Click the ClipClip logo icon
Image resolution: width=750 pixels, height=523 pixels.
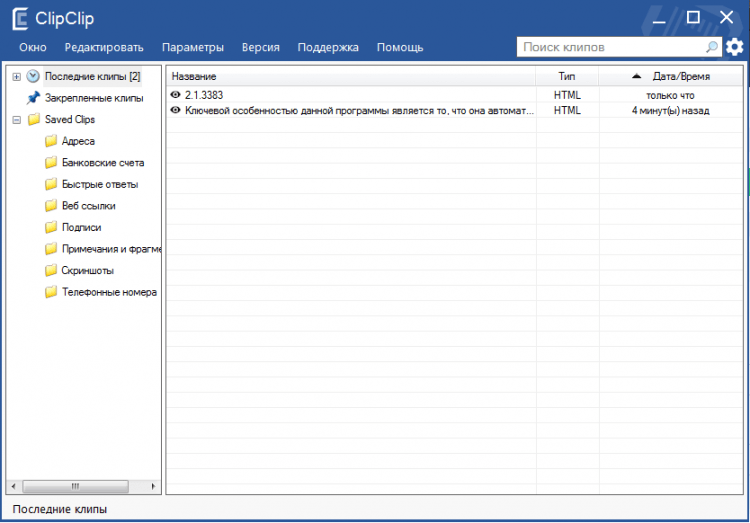20,19
